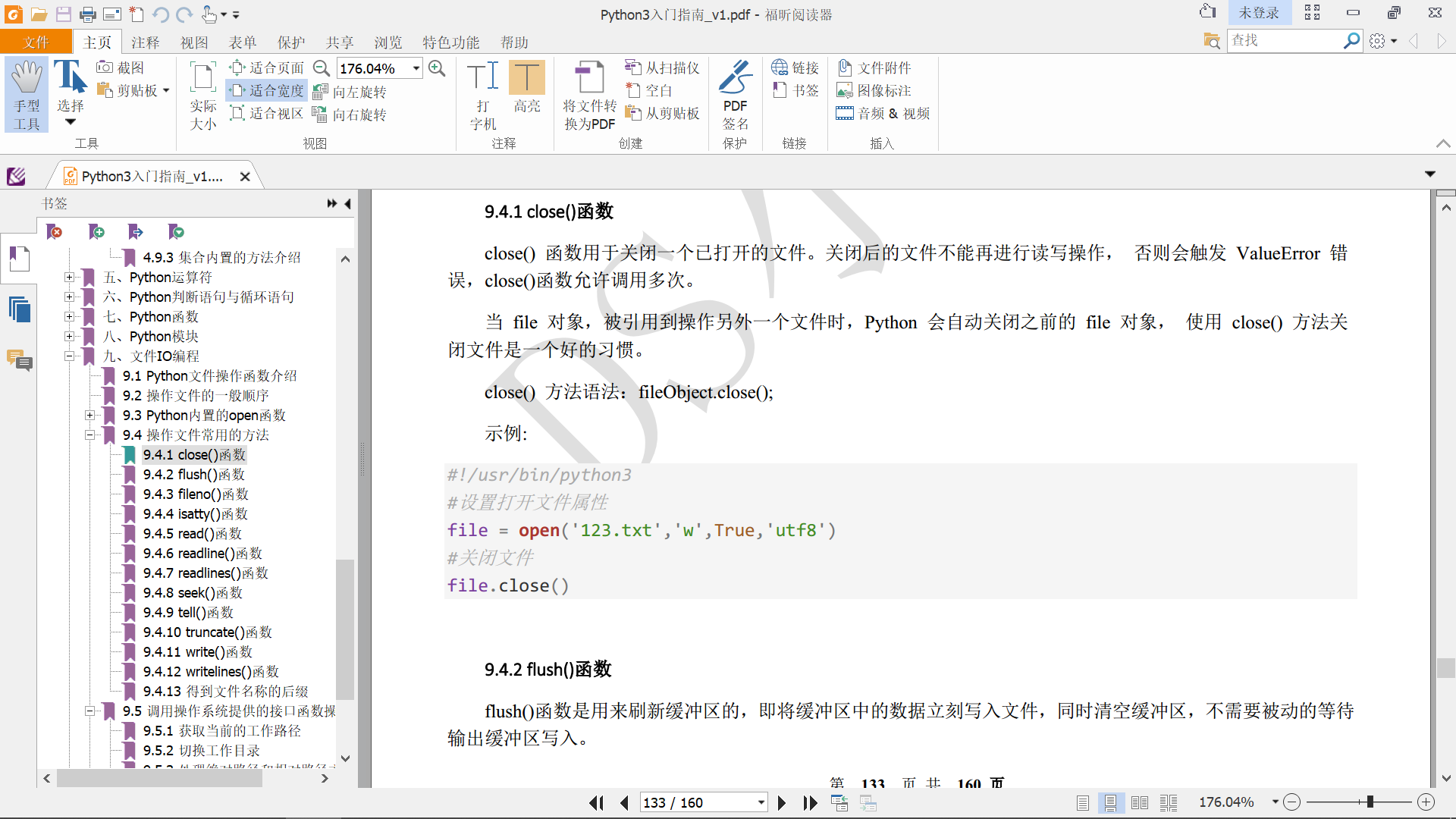Click the zoom in magnifier icon
The width and height of the screenshot is (1456, 819).
tap(437, 68)
